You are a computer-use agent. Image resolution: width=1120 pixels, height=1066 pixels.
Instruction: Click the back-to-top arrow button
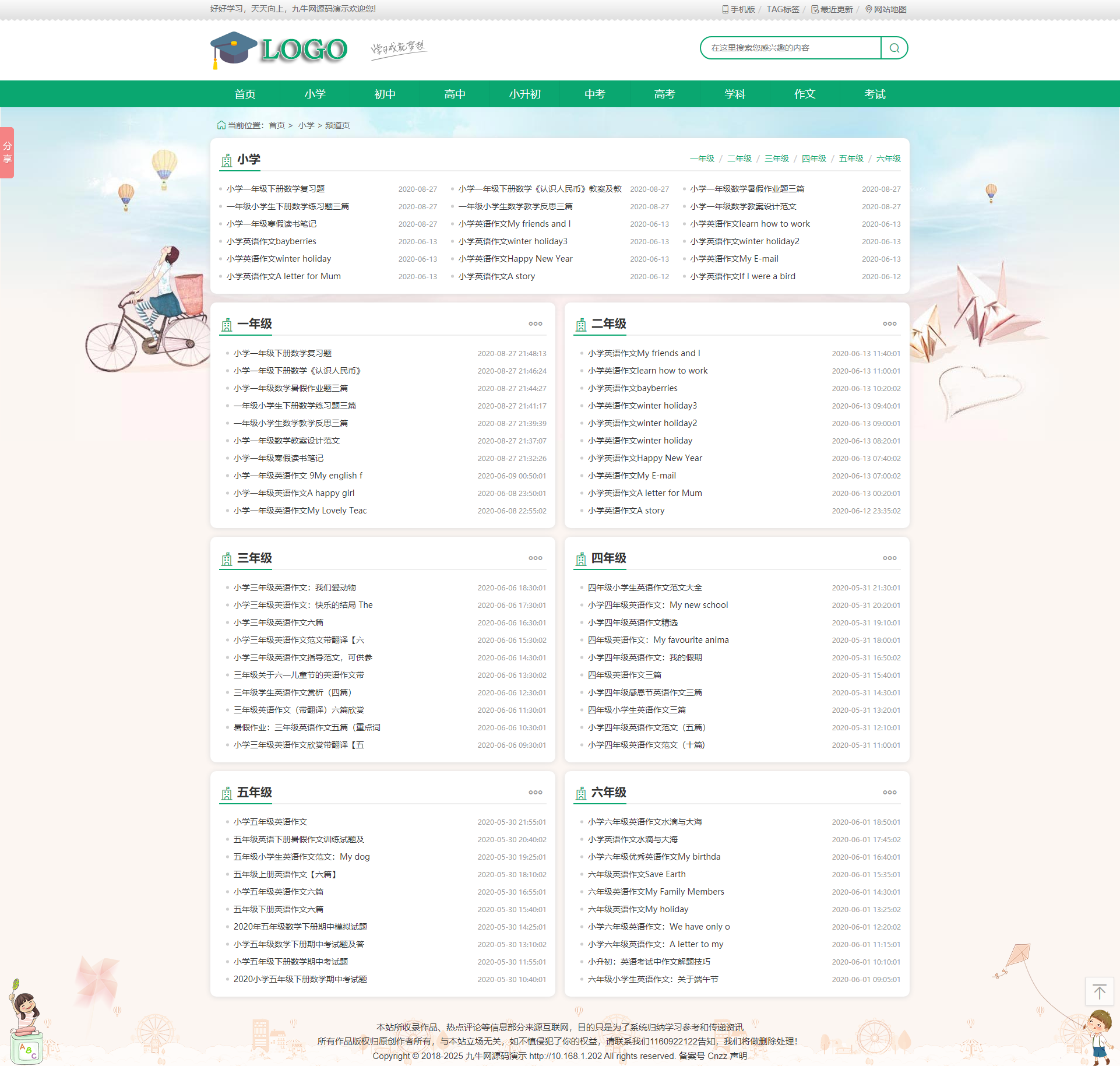tap(1099, 991)
